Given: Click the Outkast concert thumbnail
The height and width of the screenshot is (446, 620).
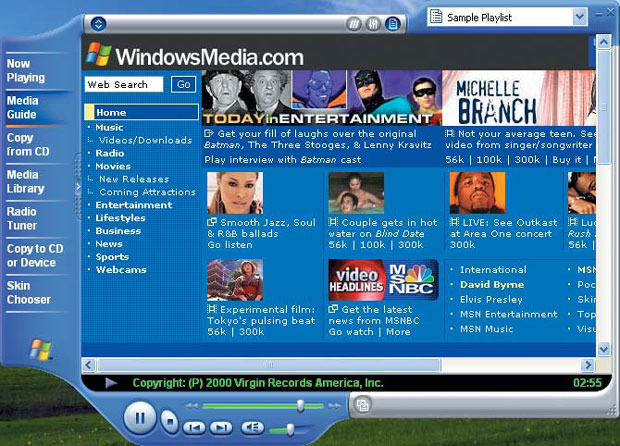Looking at the screenshot, I should point(477,193).
